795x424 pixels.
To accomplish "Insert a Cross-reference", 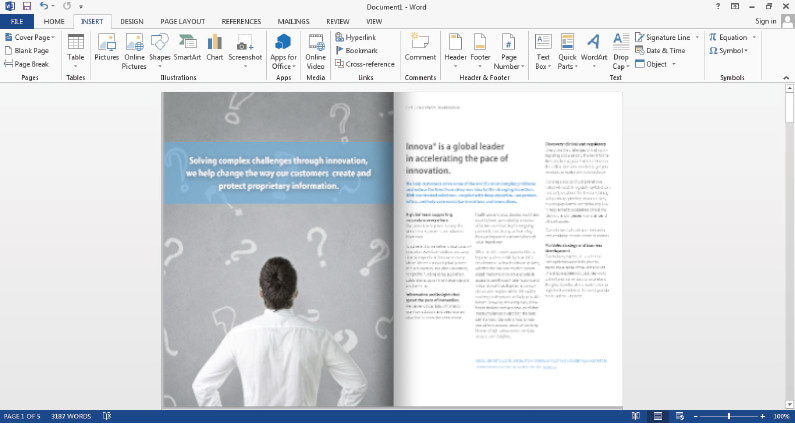I will [365, 64].
